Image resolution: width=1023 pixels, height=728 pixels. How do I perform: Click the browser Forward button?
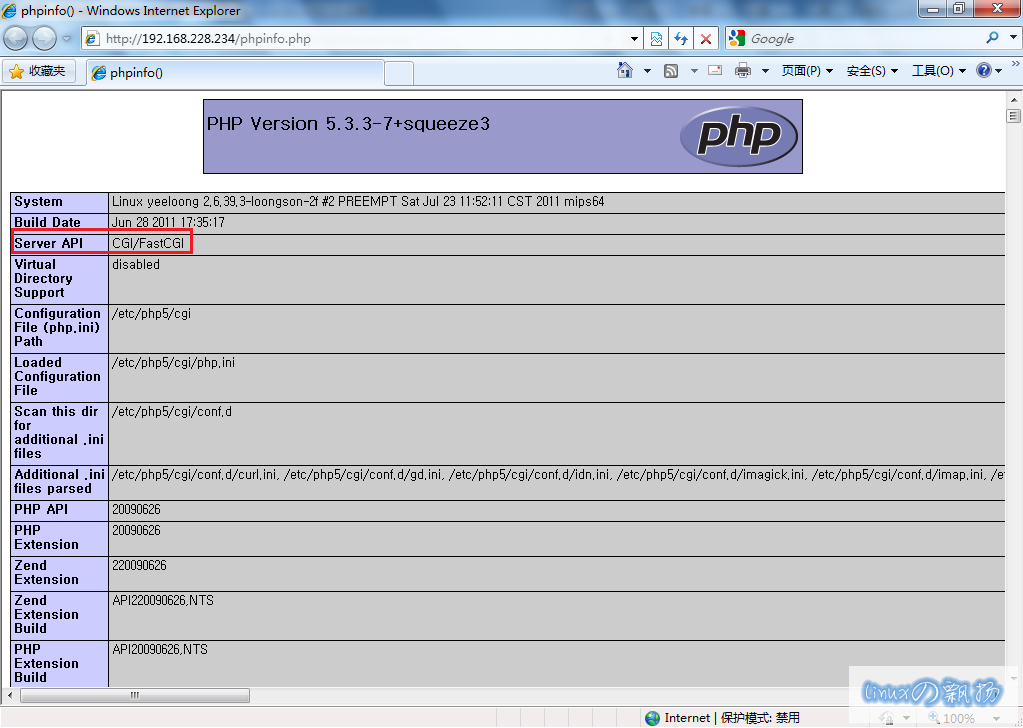(x=45, y=39)
